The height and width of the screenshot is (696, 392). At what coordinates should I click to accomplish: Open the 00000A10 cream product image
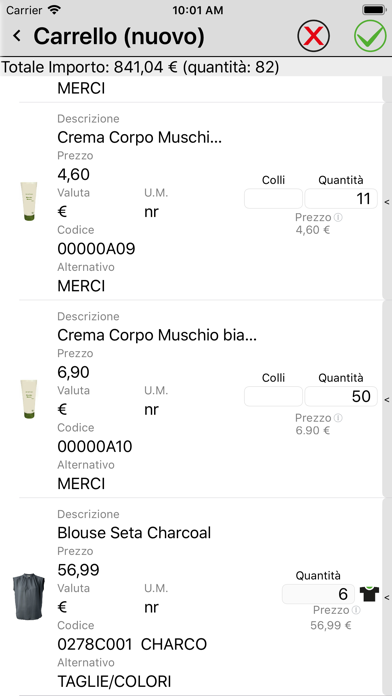[x=29, y=399]
